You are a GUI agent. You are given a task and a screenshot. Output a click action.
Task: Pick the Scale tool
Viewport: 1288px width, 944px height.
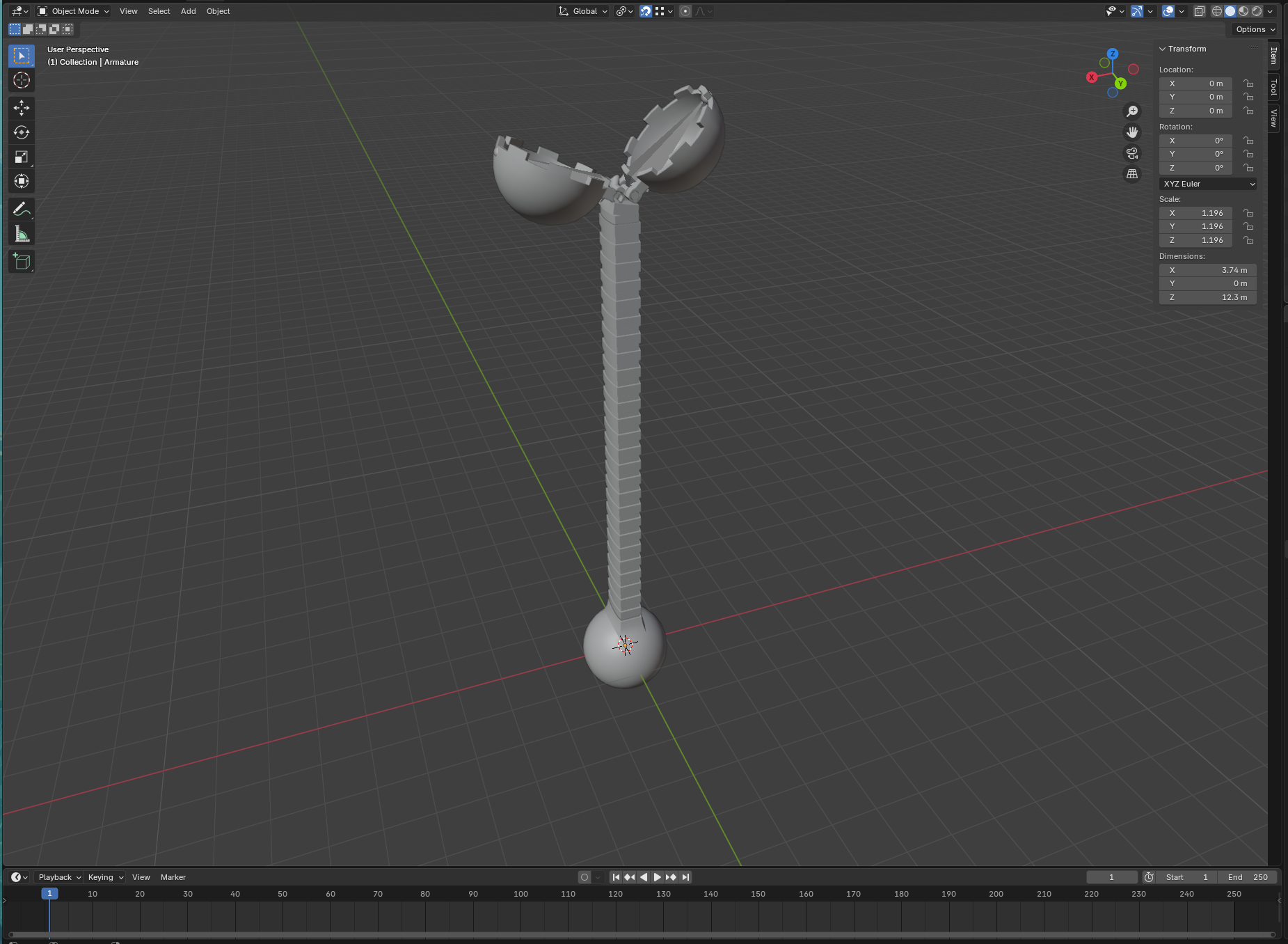[22, 157]
